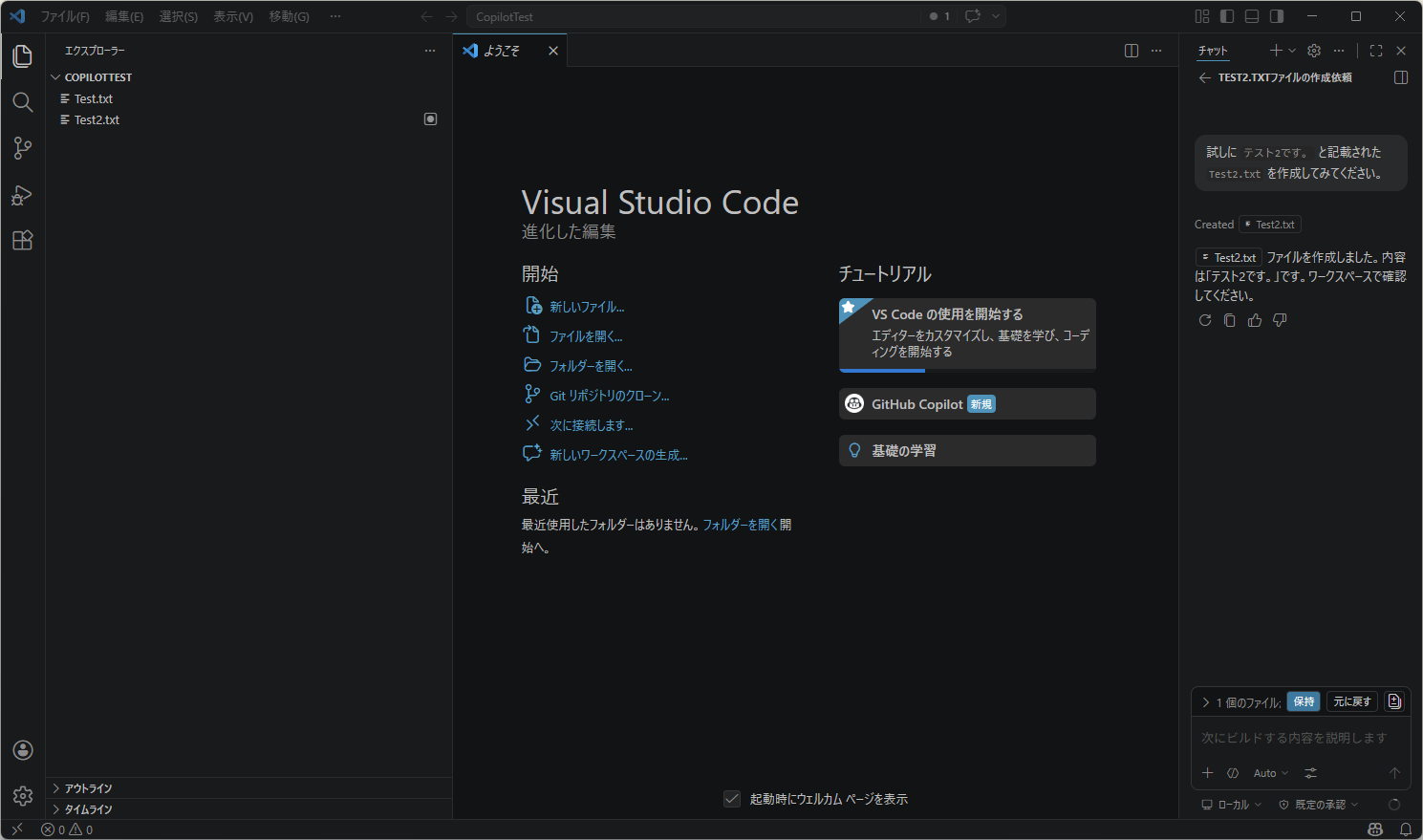
Task: Select the ようこそ tab
Action: [x=502, y=51]
